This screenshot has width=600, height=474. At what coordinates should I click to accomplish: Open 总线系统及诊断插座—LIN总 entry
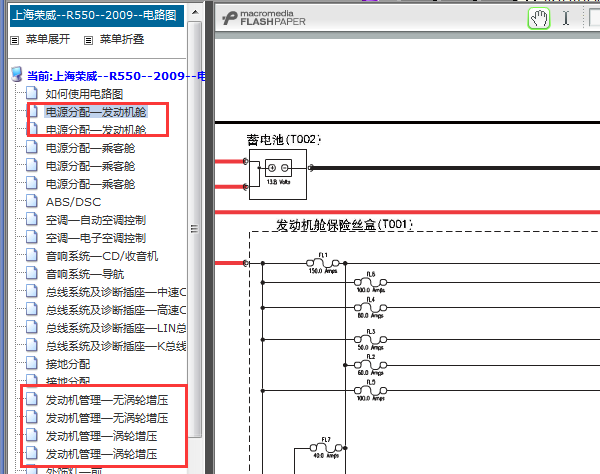(x=116, y=328)
